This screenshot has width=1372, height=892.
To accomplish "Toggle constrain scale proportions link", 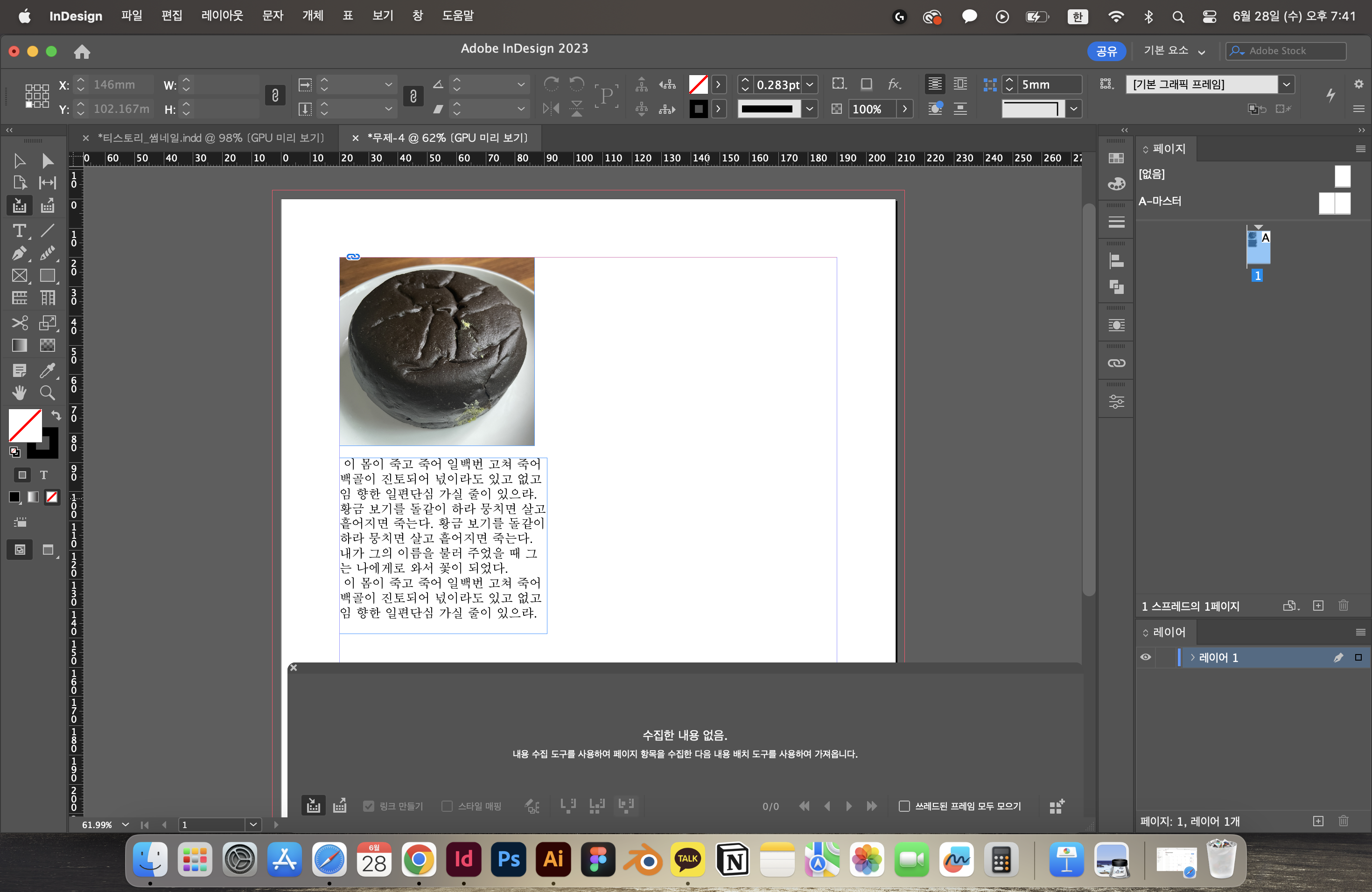I will (413, 96).
